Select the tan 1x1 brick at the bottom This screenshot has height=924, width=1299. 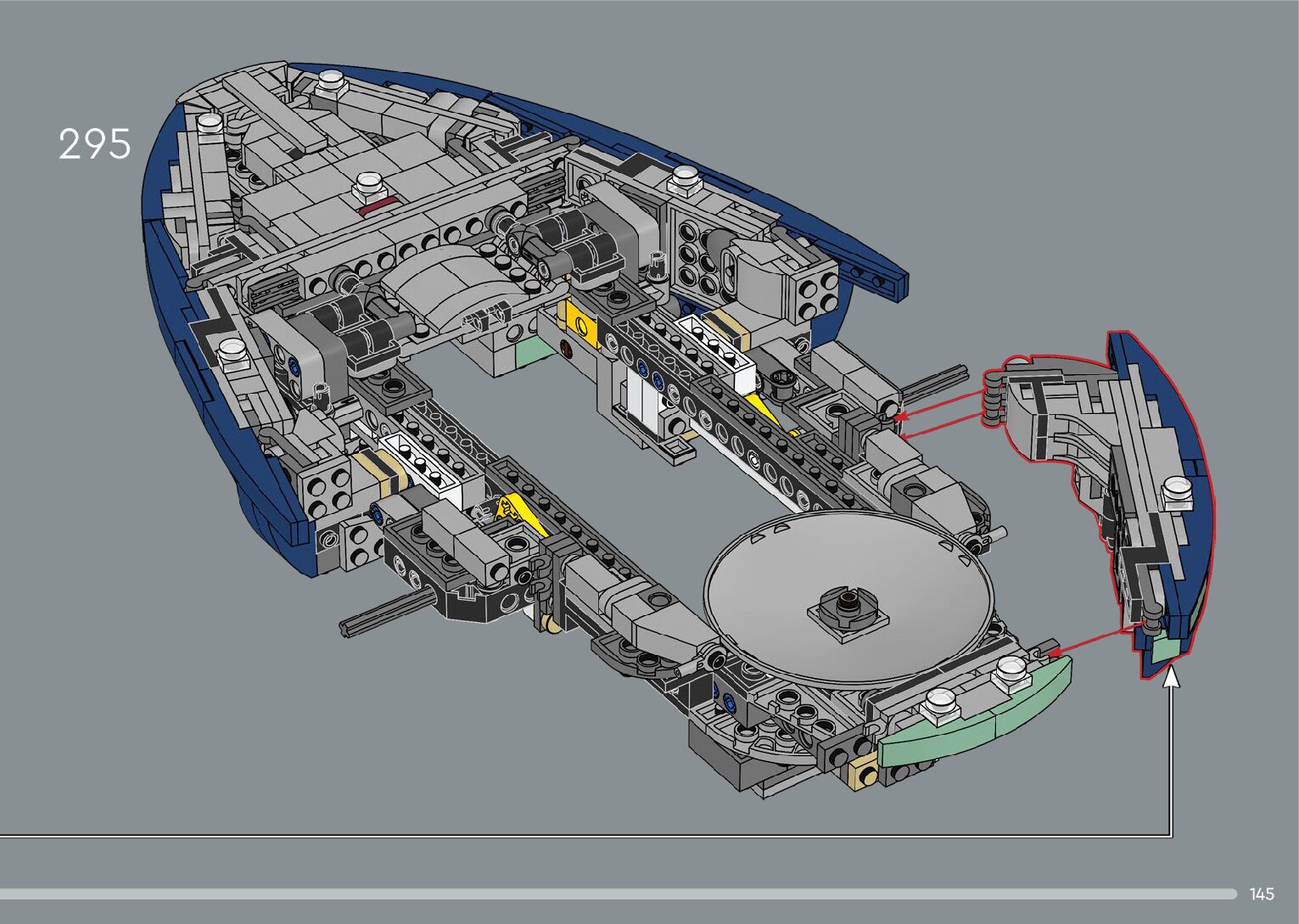[x=865, y=774]
